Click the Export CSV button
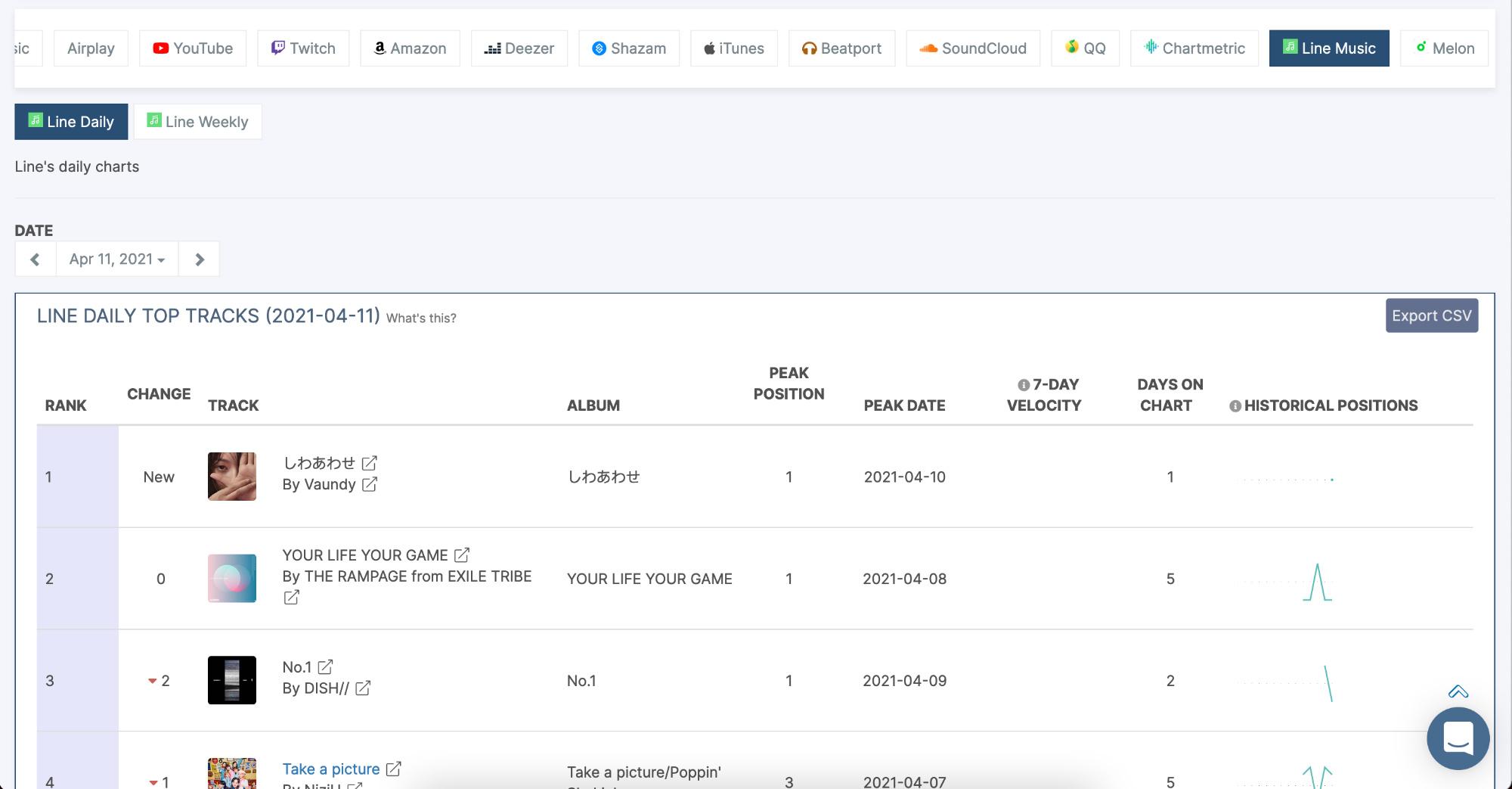The width and height of the screenshot is (1512, 789). (x=1432, y=315)
